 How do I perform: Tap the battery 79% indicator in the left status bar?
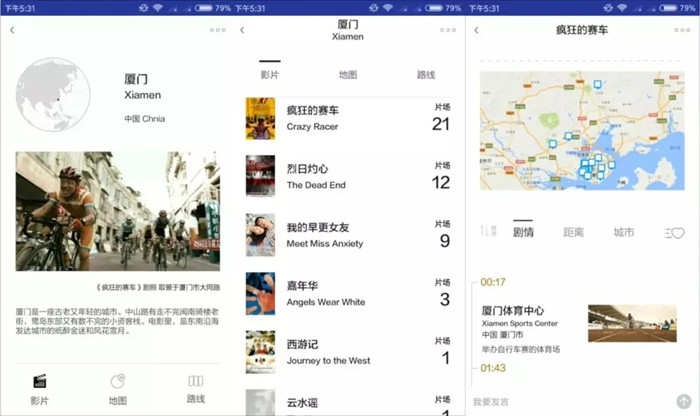(212, 8)
